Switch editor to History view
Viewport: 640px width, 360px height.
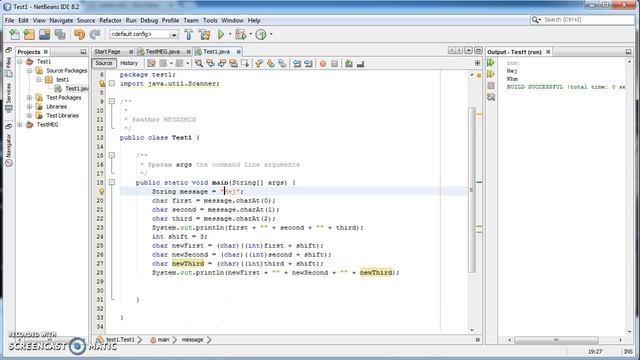pyautogui.click(x=129, y=63)
